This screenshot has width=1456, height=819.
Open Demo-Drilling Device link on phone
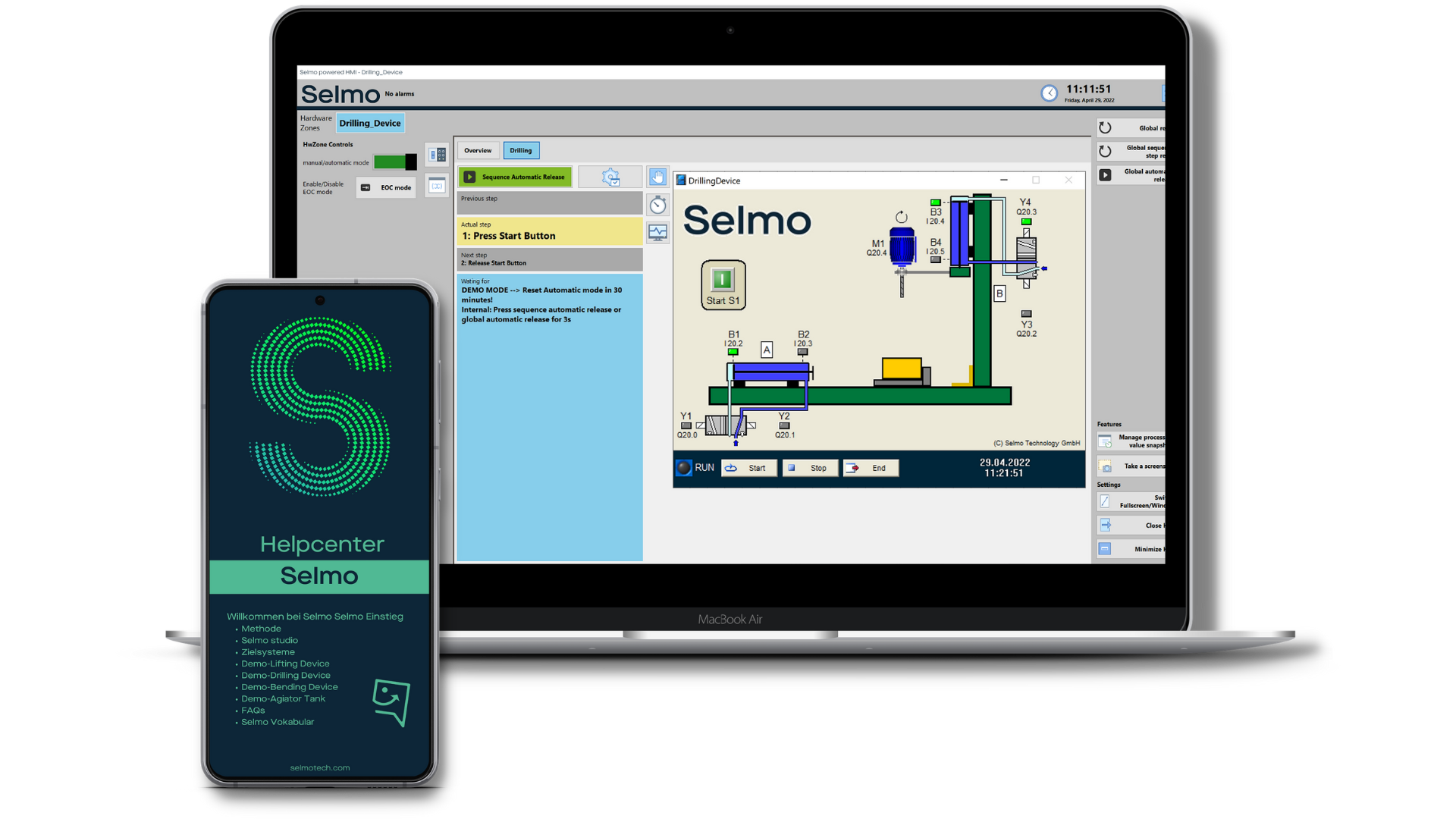(x=286, y=676)
